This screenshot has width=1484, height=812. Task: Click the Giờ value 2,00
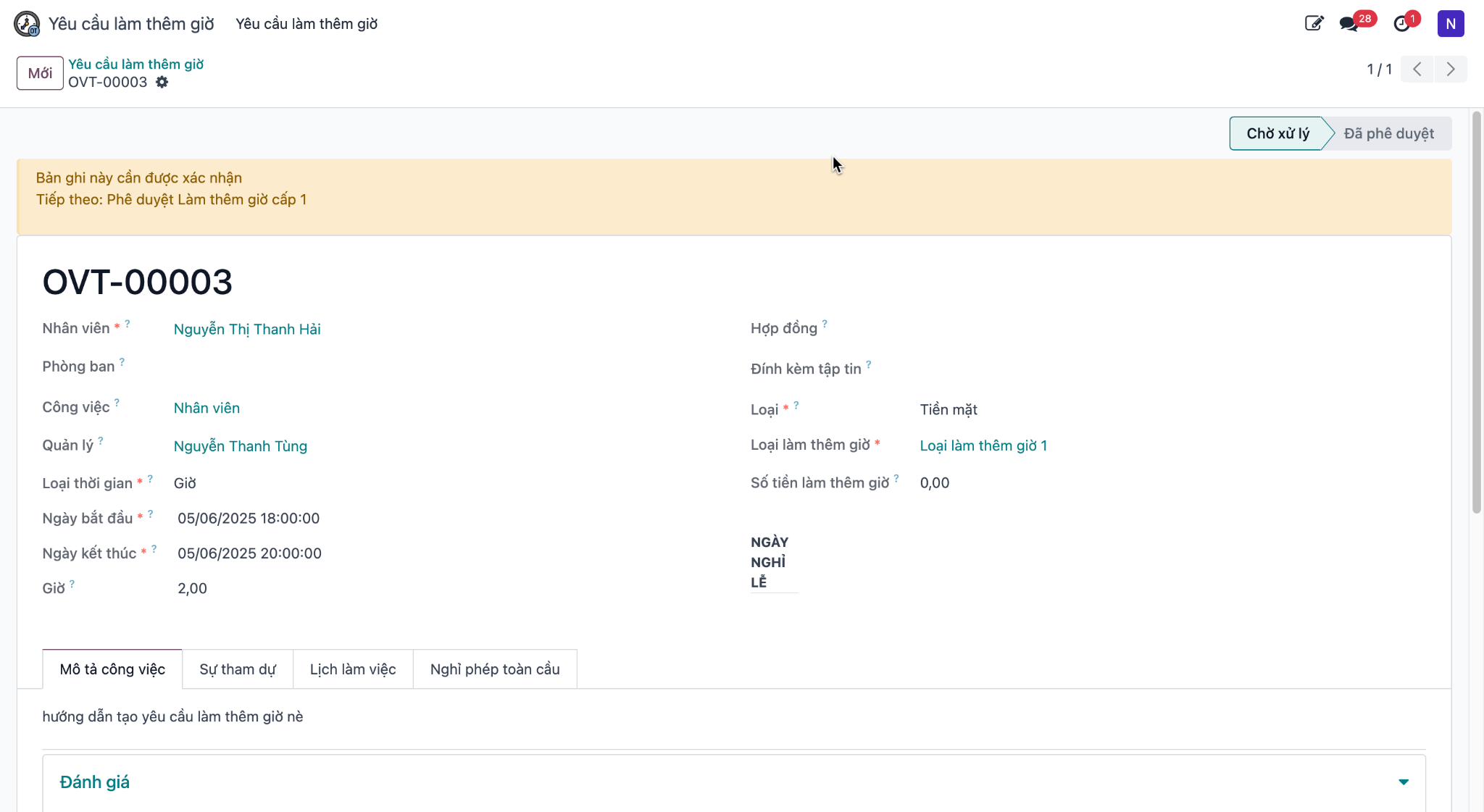click(x=192, y=589)
